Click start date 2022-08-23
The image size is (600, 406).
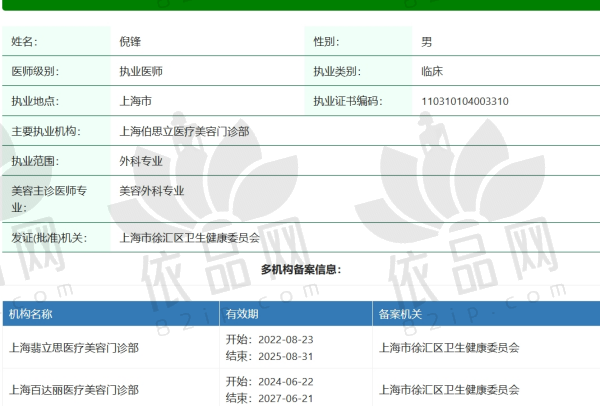286,339
